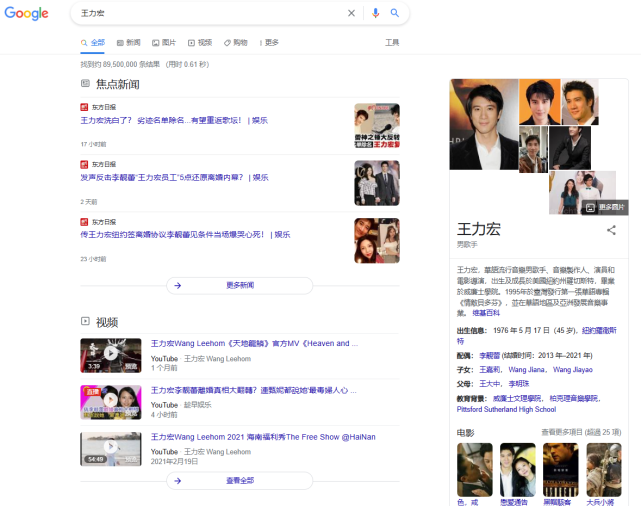The image size is (641, 506).
Task: Start voice search with microphone icon
Action: point(375,13)
